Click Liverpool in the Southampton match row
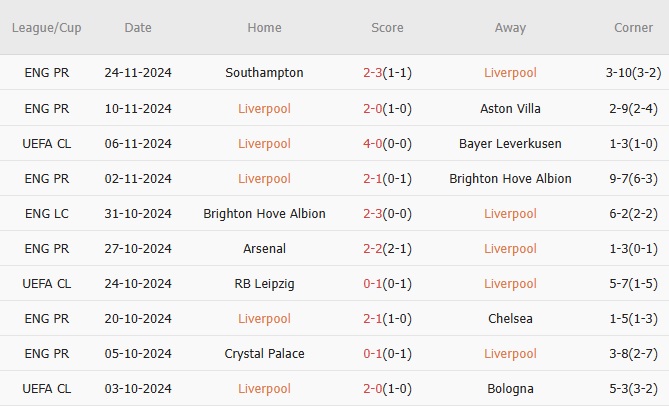Screen dimensions: 669x417 510,73
